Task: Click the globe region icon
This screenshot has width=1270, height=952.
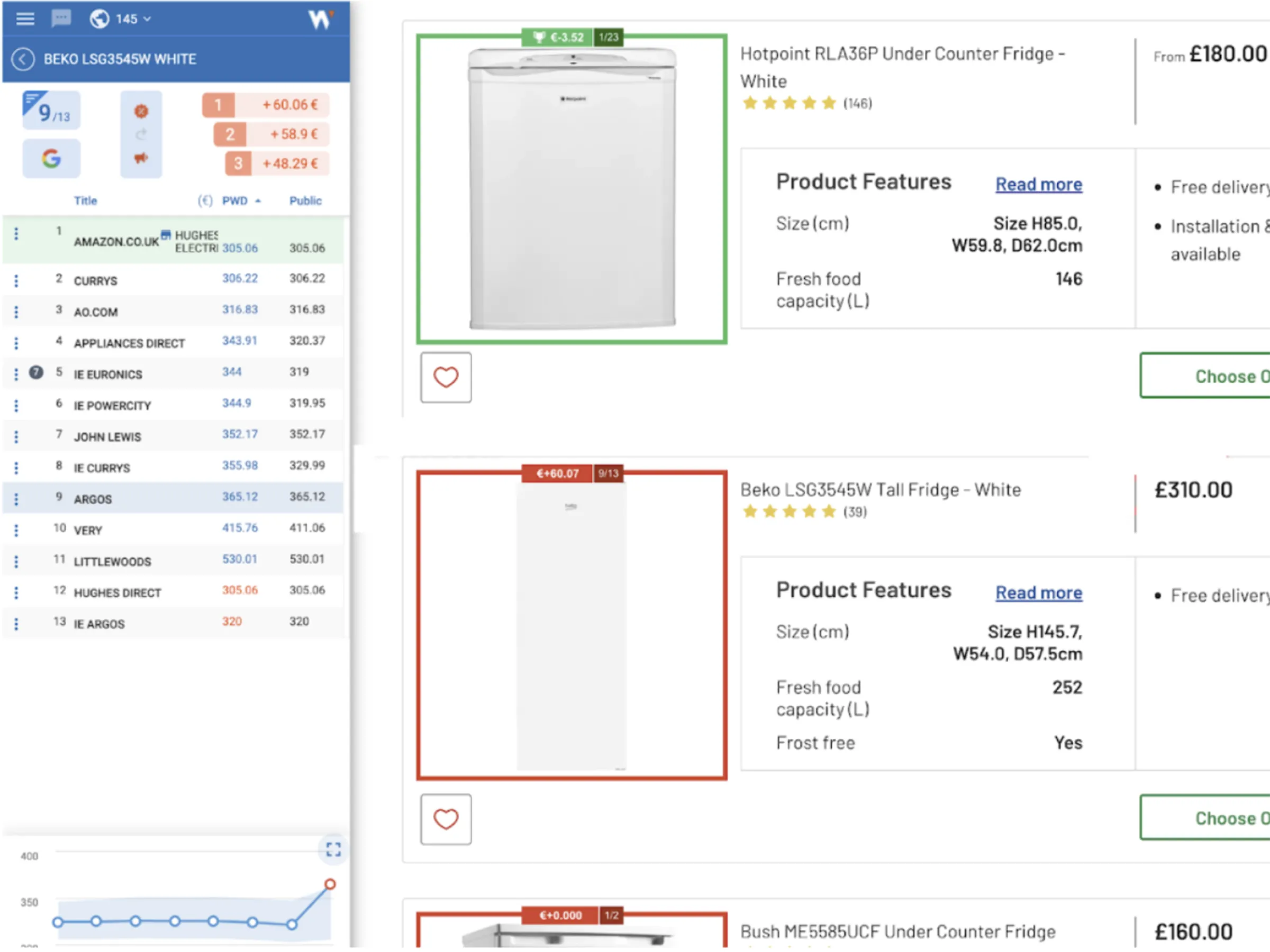Action: pos(101,18)
